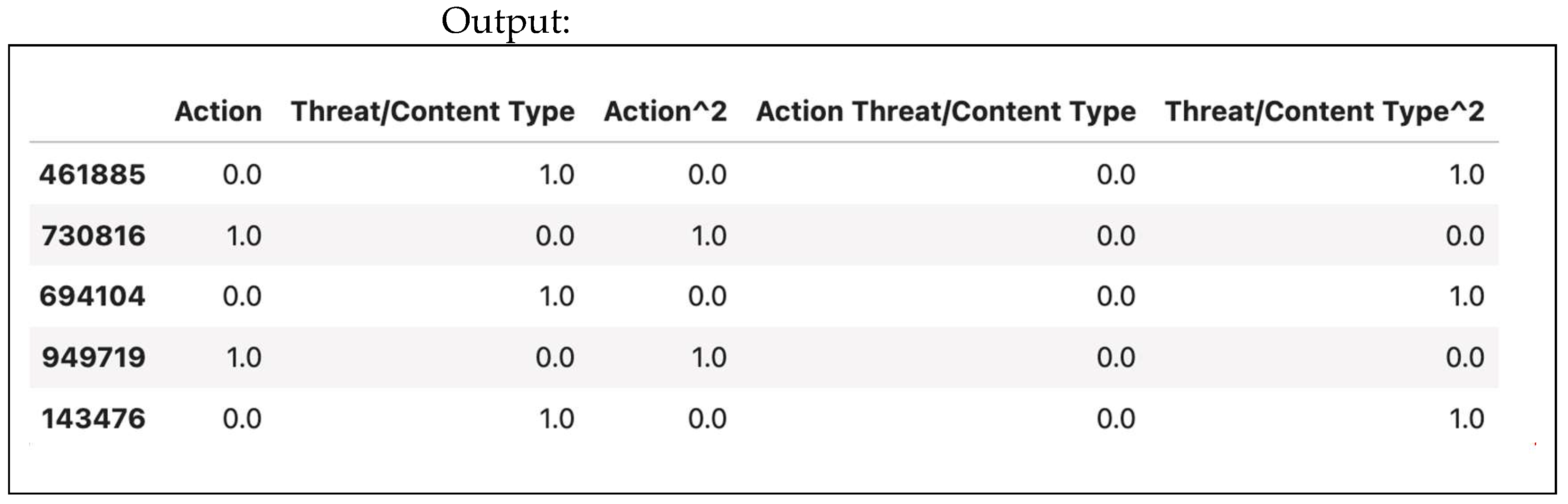Click Action^2 value in row 694104
The height and width of the screenshot is (504, 1568).
coord(707,297)
